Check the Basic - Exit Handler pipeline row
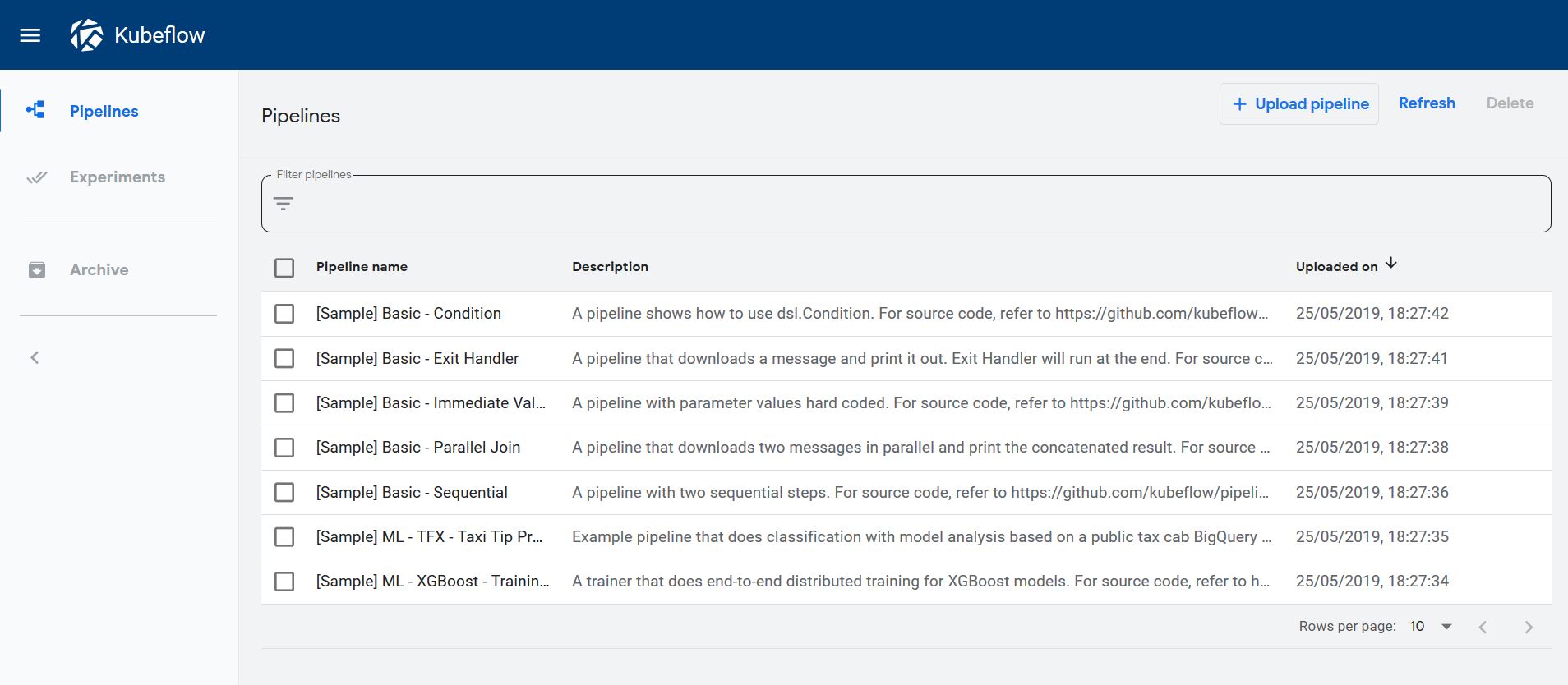 [284, 359]
